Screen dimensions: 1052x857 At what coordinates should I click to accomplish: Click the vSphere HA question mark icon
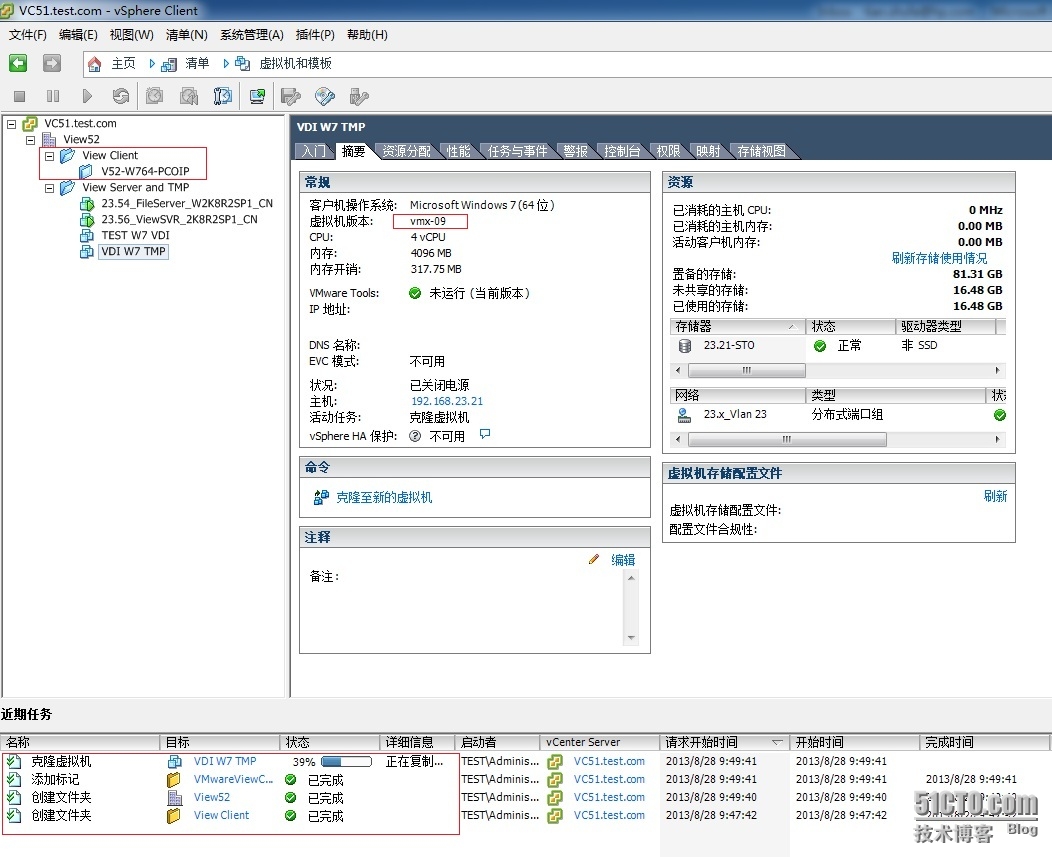tap(415, 436)
